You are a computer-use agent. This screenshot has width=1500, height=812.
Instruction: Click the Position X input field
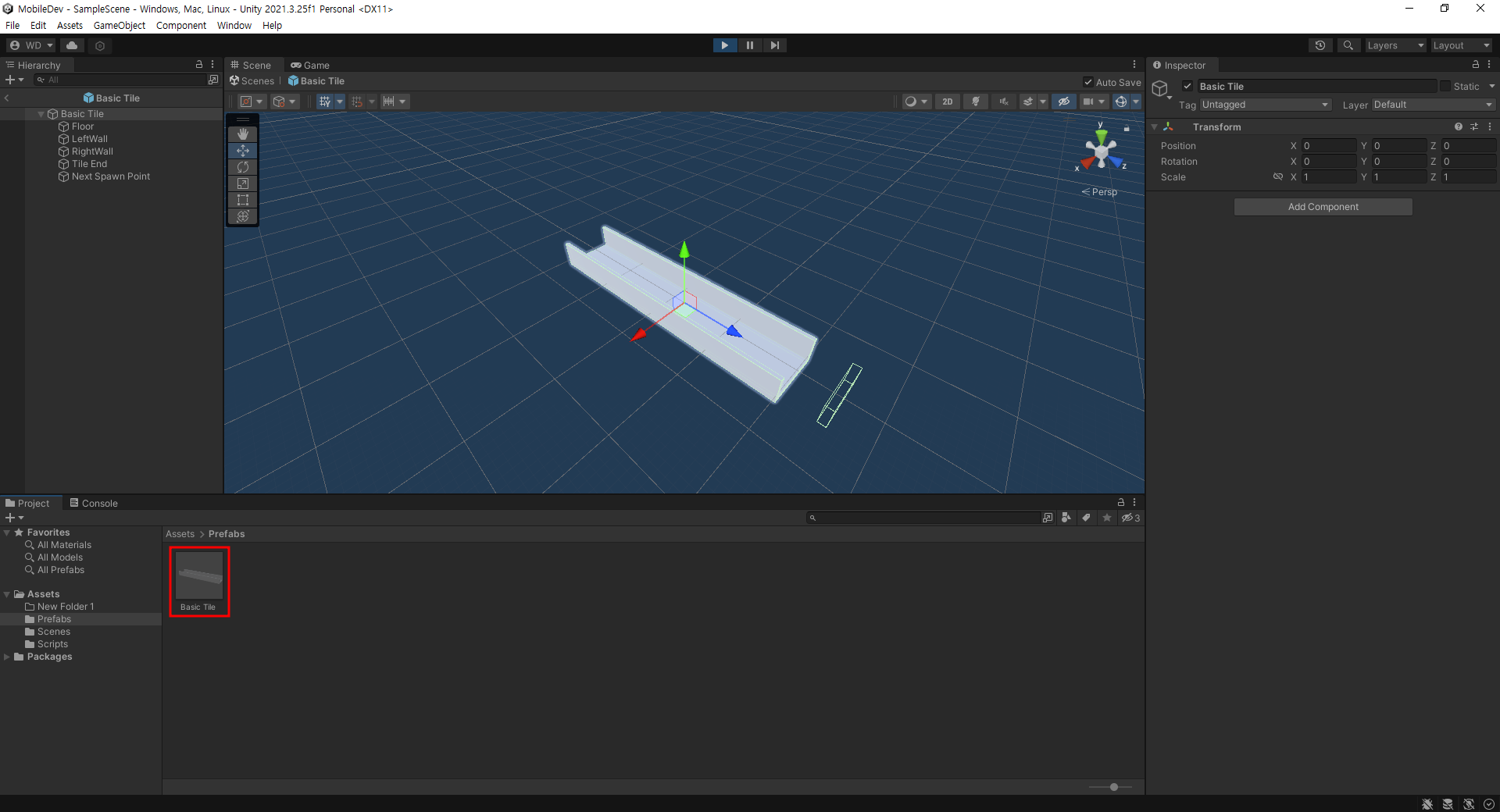pos(1329,146)
